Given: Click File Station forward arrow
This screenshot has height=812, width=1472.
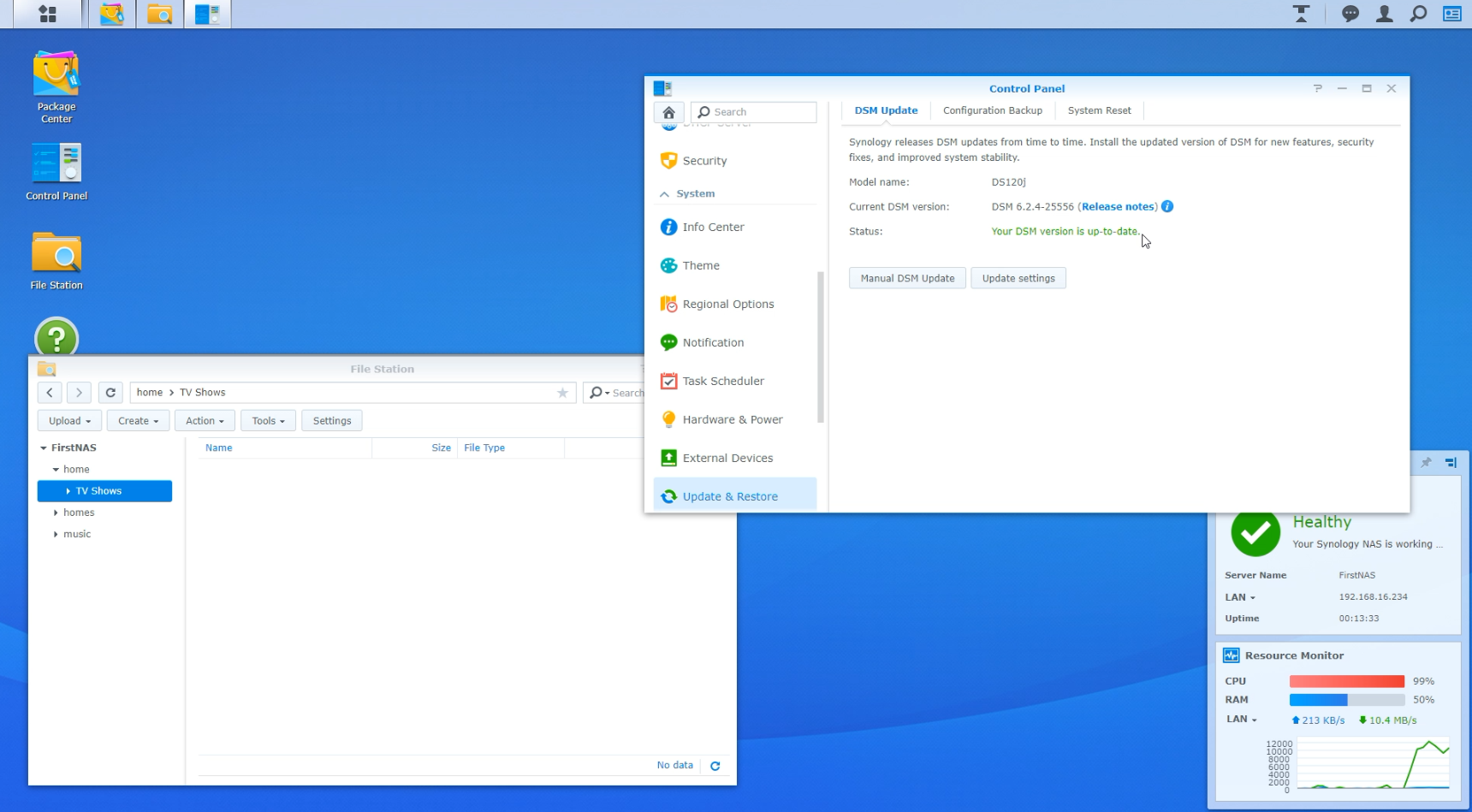Looking at the screenshot, I should [79, 393].
